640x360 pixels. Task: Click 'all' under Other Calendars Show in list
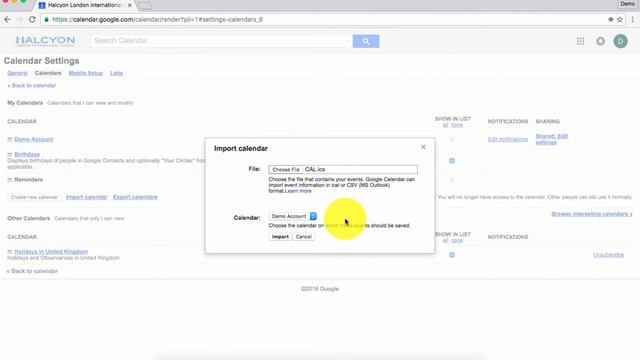point(445,240)
